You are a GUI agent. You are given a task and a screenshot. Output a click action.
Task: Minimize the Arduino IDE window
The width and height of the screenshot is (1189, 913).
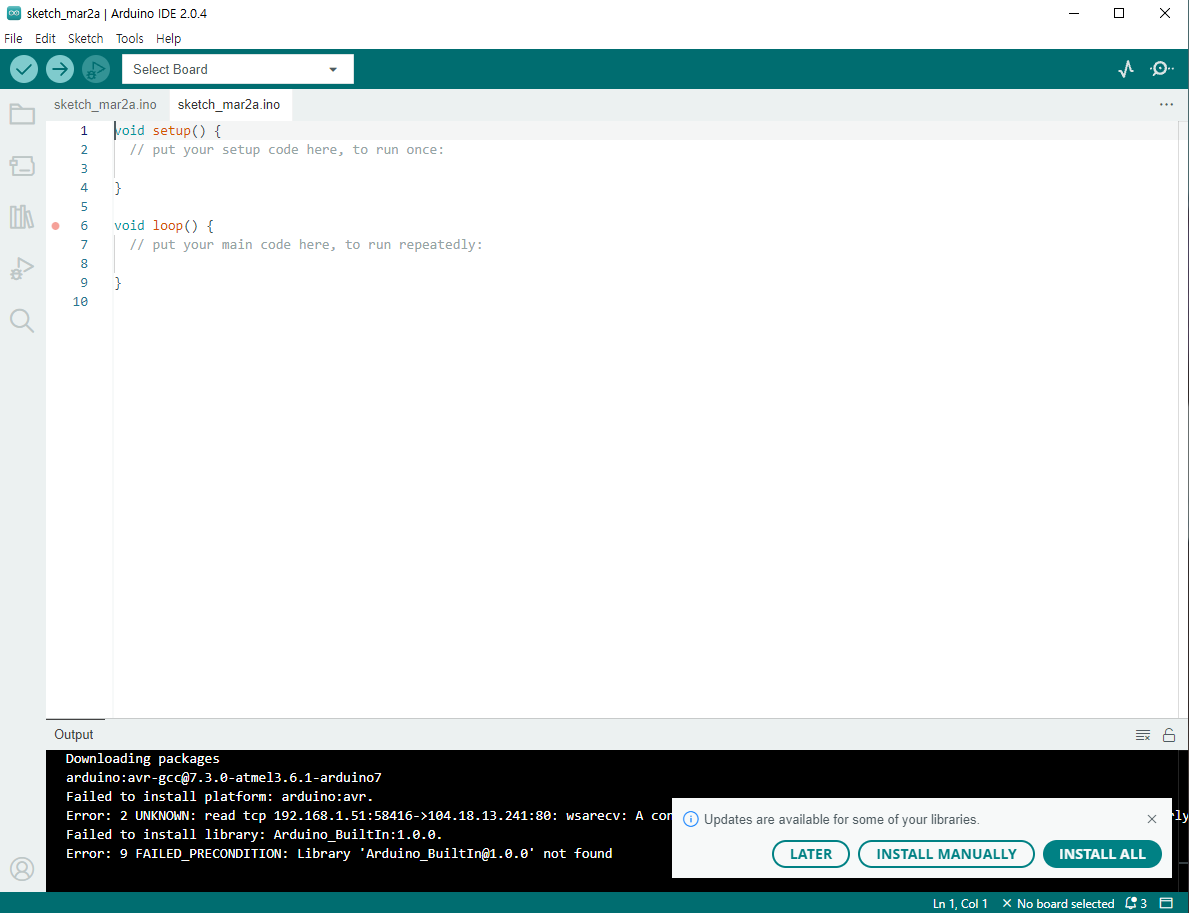[1074, 13]
